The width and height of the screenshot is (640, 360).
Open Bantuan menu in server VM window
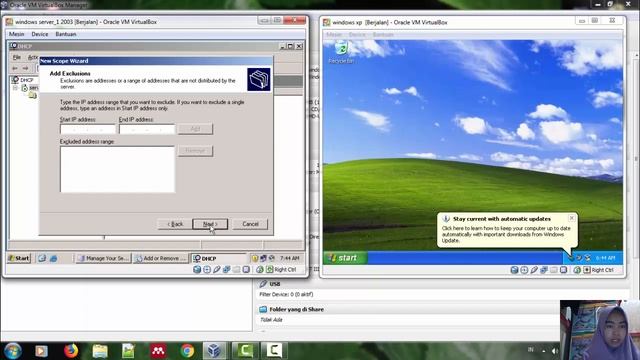(66, 34)
